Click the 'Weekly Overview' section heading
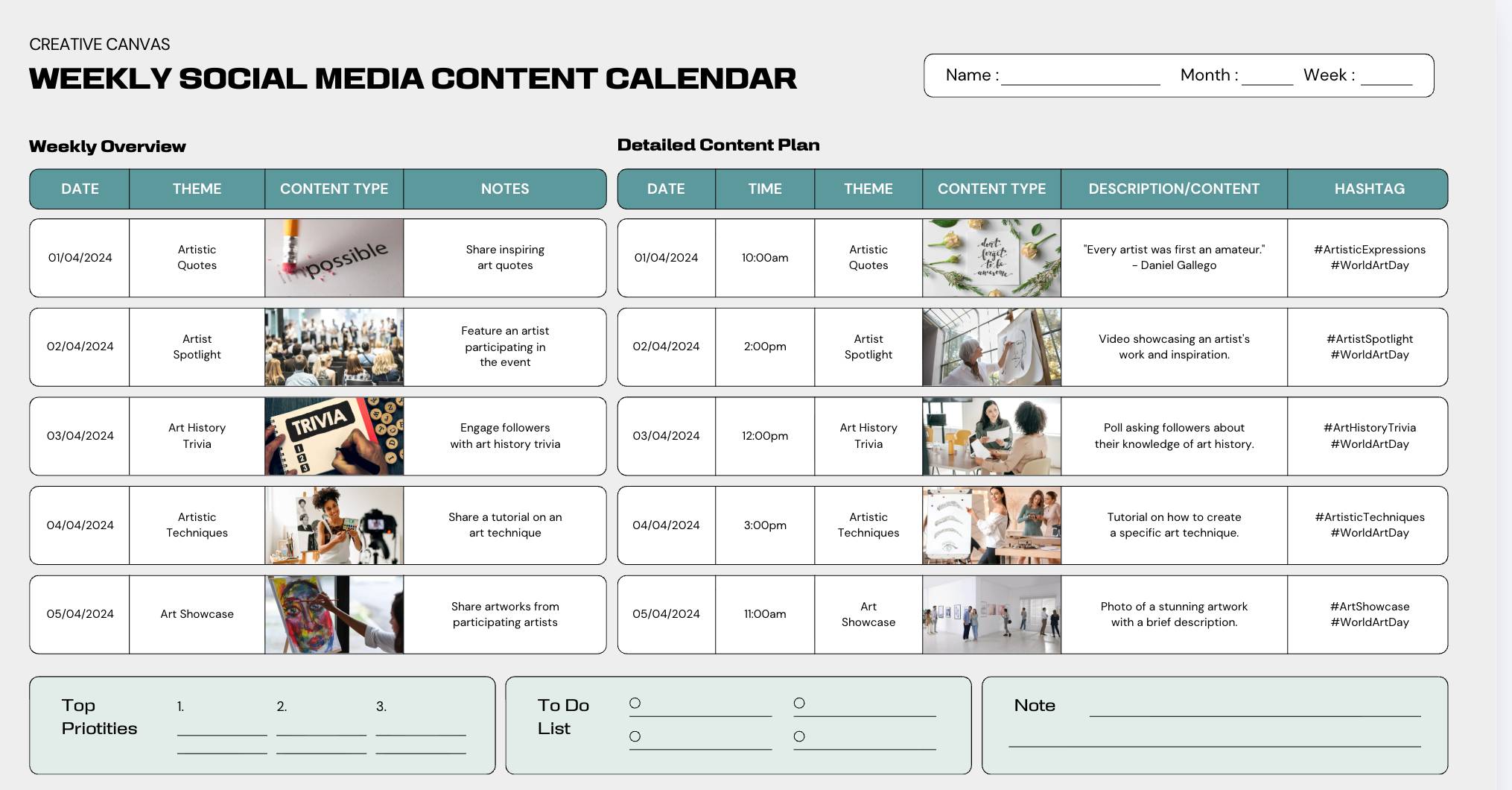Screen dimensions: 1512x790 [x=107, y=146]
